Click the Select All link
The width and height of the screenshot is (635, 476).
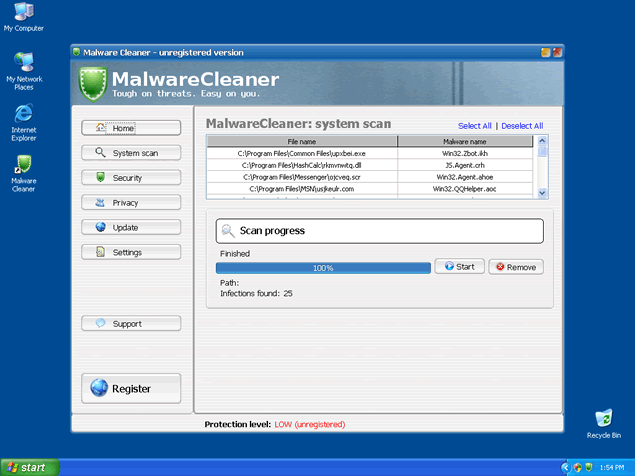coord(474,126)
